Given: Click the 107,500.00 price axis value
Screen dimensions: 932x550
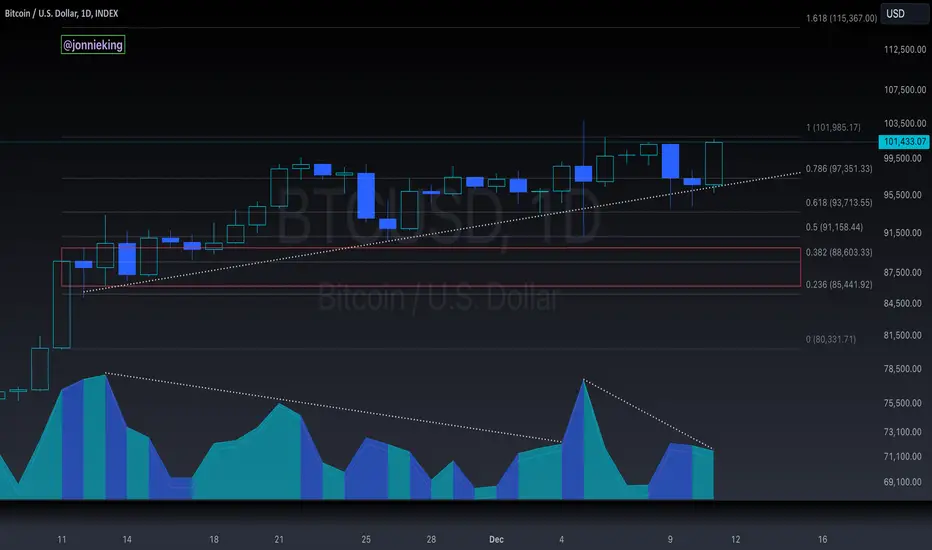Looking at the screenshot, I should (905, 90).
